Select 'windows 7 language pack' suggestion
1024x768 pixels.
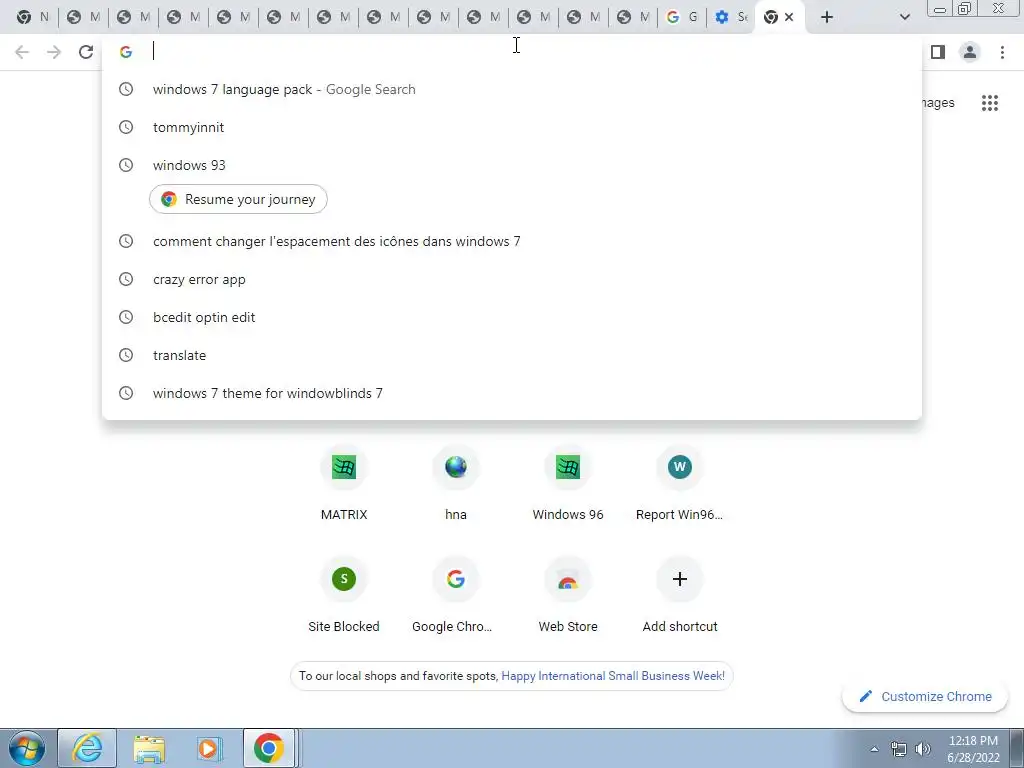512,89
